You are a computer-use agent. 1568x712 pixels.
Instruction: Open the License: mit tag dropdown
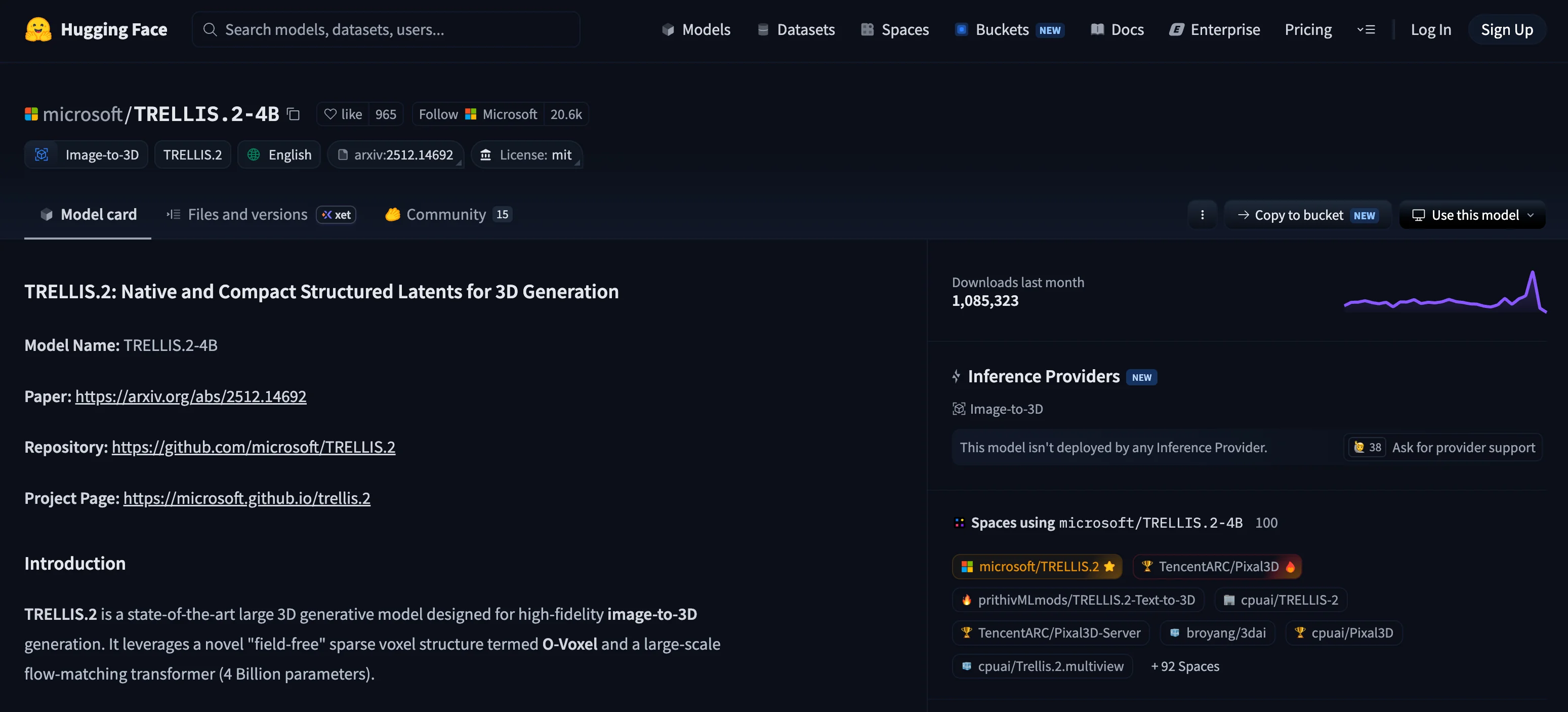527,154
